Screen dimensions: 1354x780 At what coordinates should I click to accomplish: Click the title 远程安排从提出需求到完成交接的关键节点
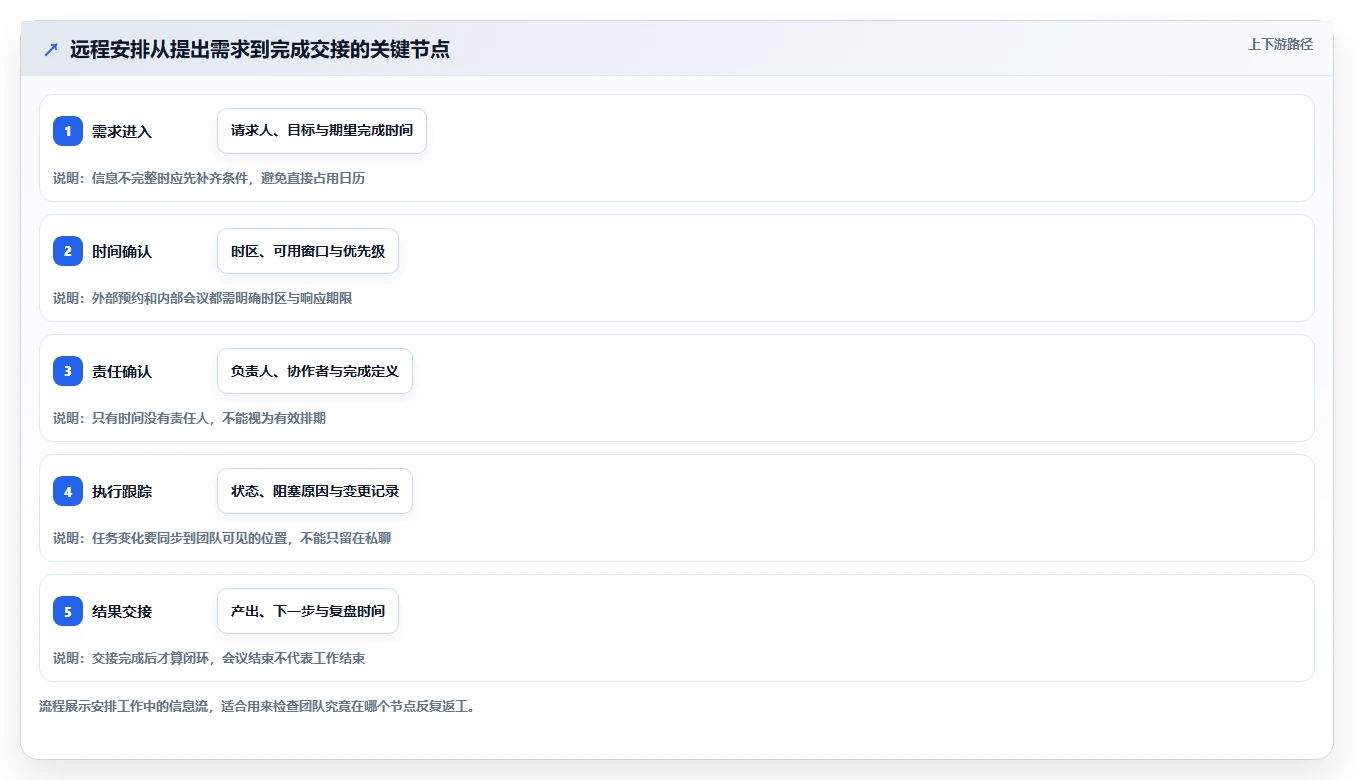[260, 50]
